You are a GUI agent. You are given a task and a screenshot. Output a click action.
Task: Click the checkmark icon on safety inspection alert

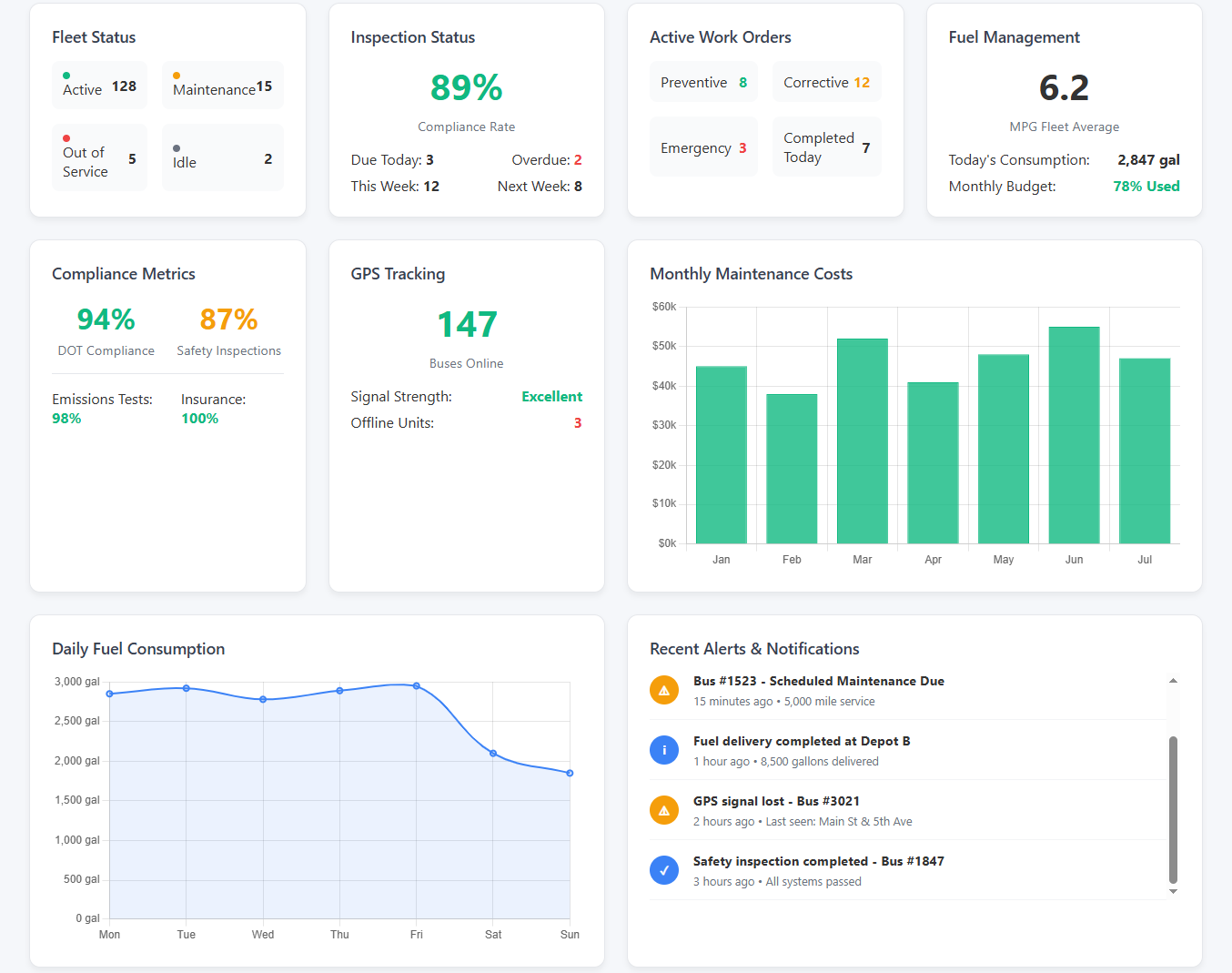click(664, 870)
